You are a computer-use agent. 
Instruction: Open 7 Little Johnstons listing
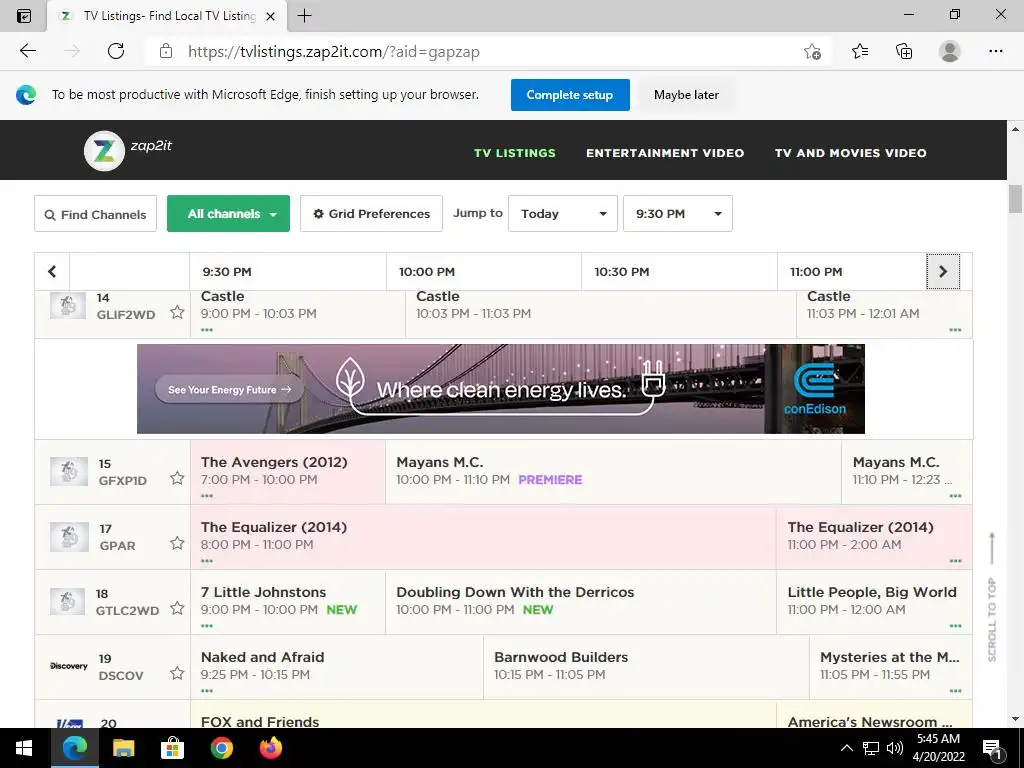(x=287, y=601)
